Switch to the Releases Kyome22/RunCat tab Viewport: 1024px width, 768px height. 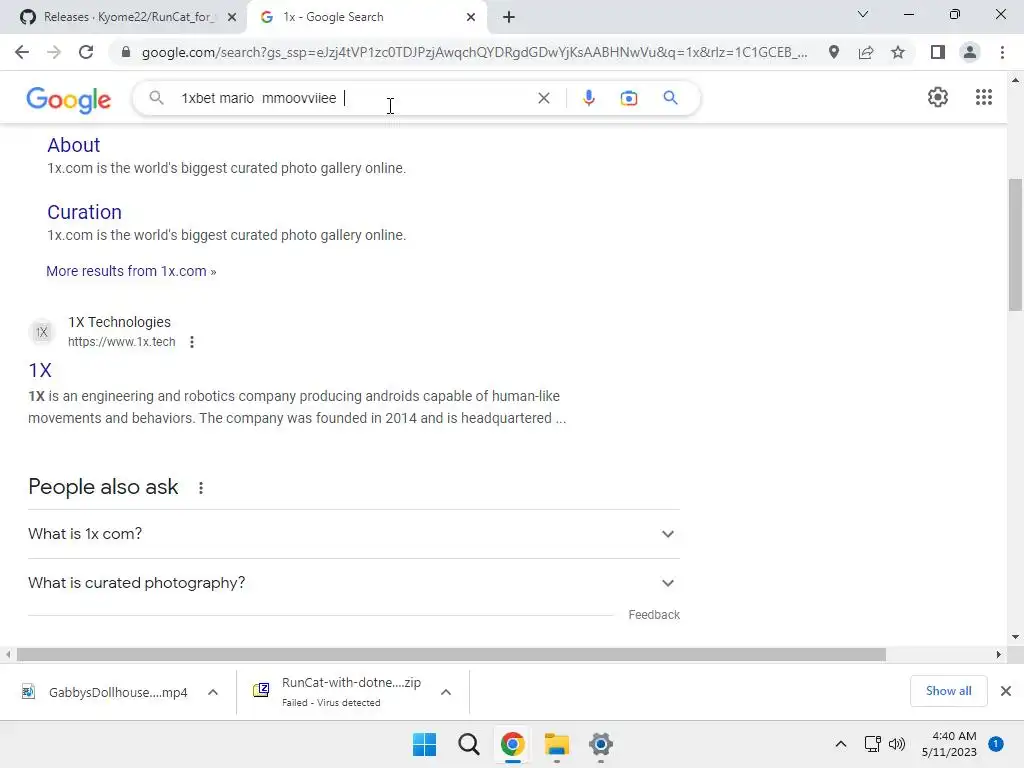[x=129, y=17]
